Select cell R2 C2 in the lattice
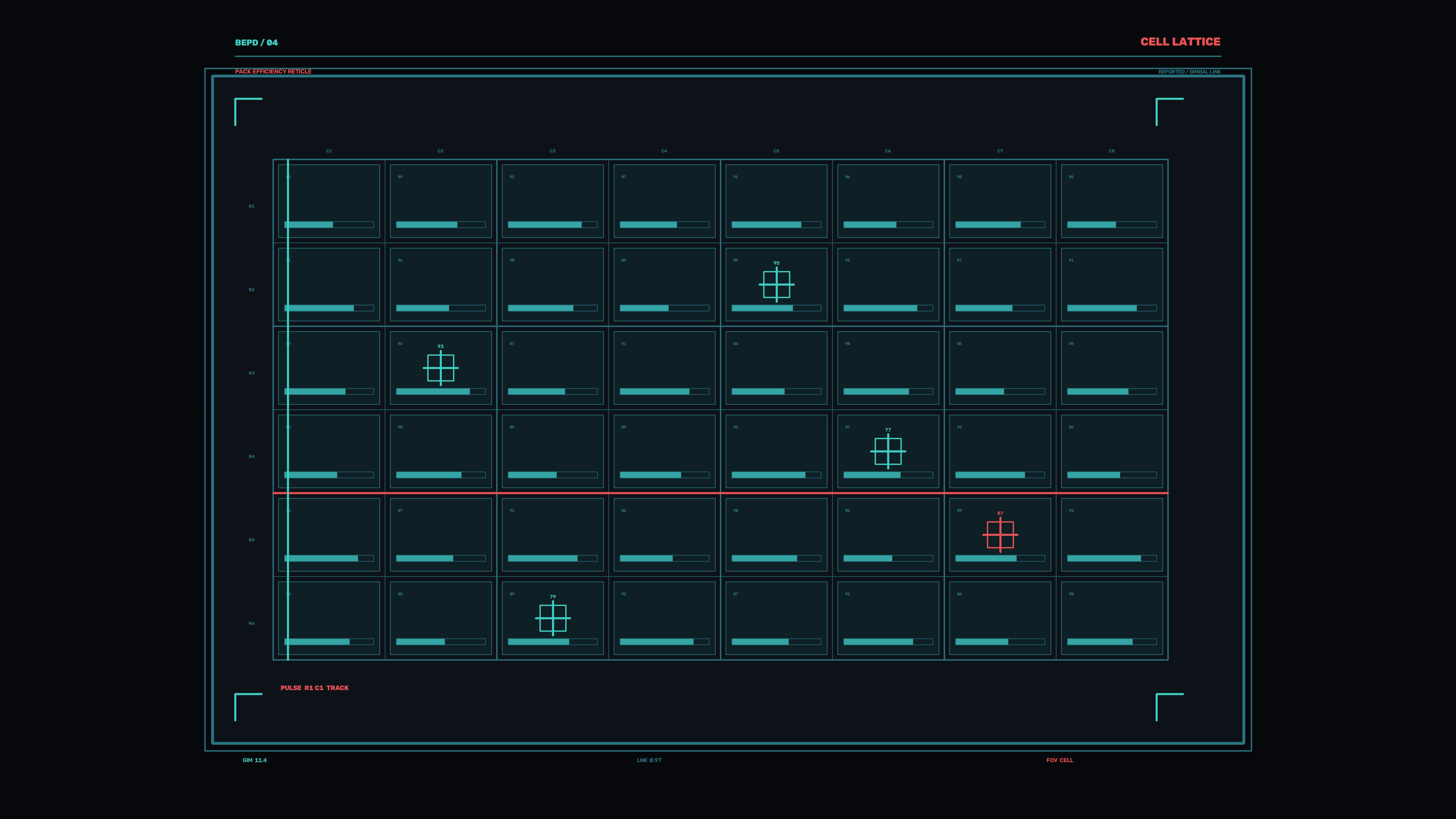Image resolution: width=1456 pixels, height=819 pixels. point(441,284)
